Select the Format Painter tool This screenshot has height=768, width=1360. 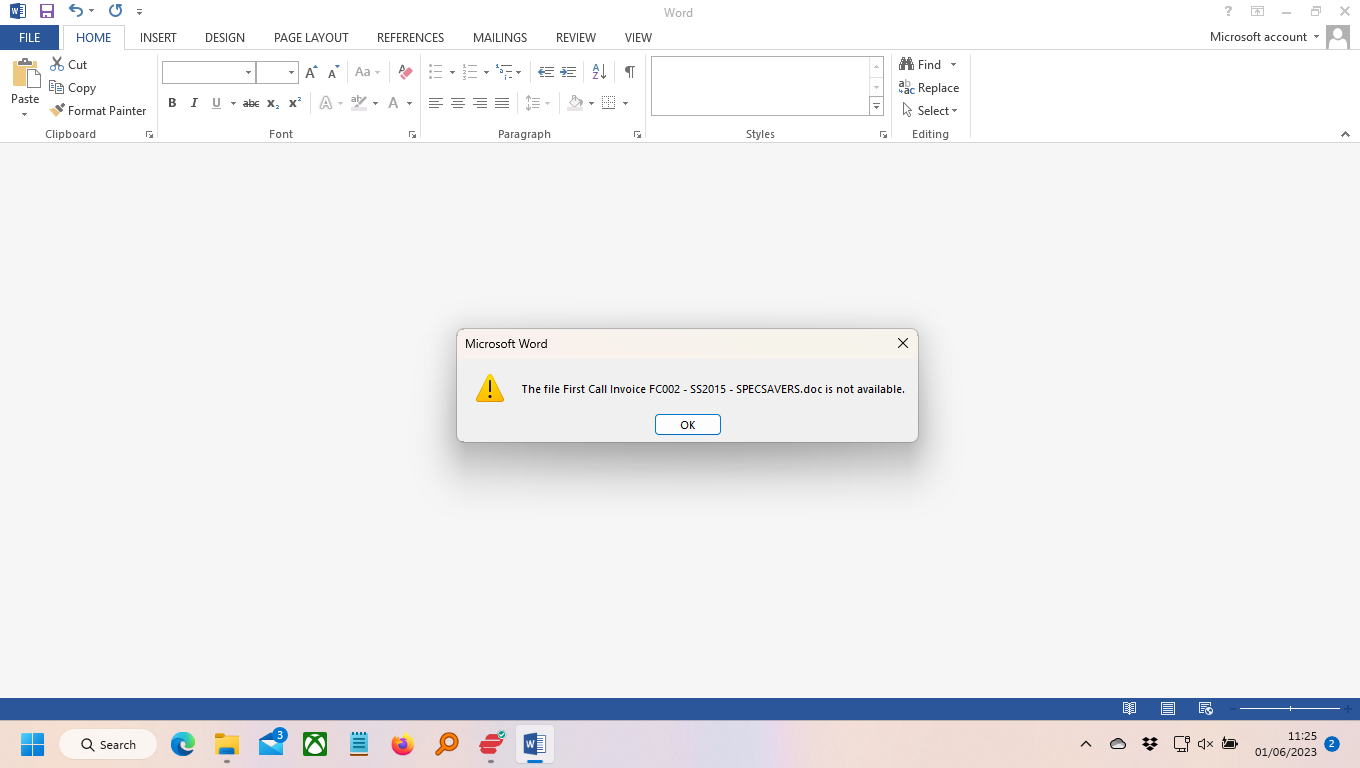98,111
